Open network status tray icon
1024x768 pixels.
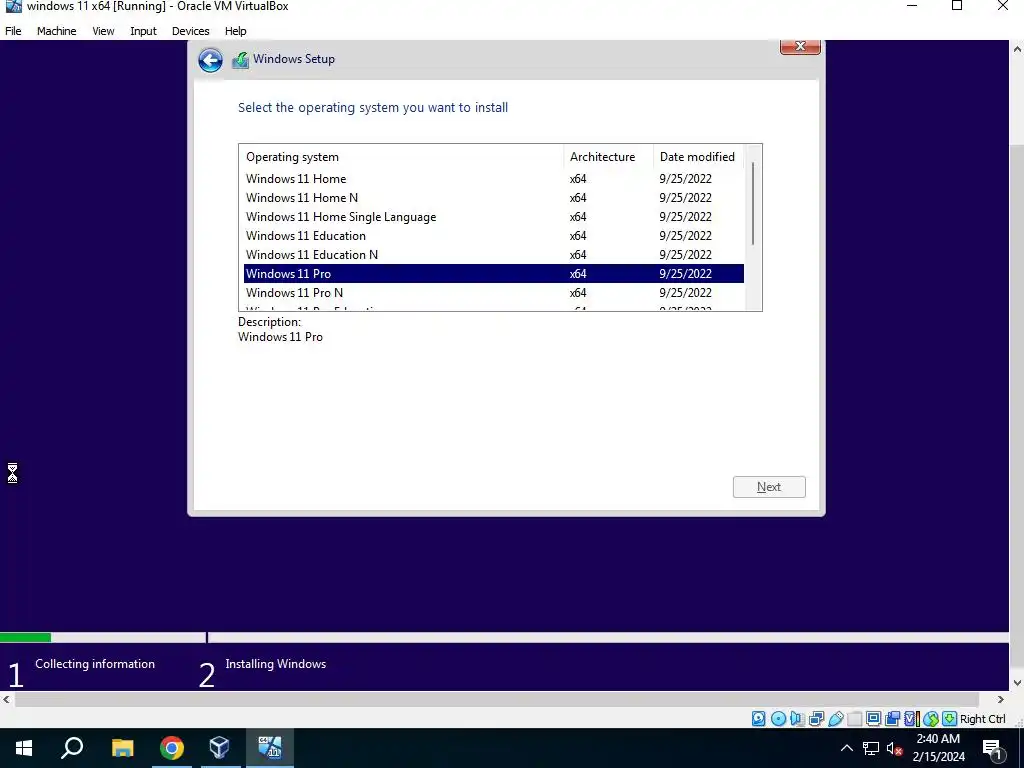pyautogui.click(x=871, y=748)
